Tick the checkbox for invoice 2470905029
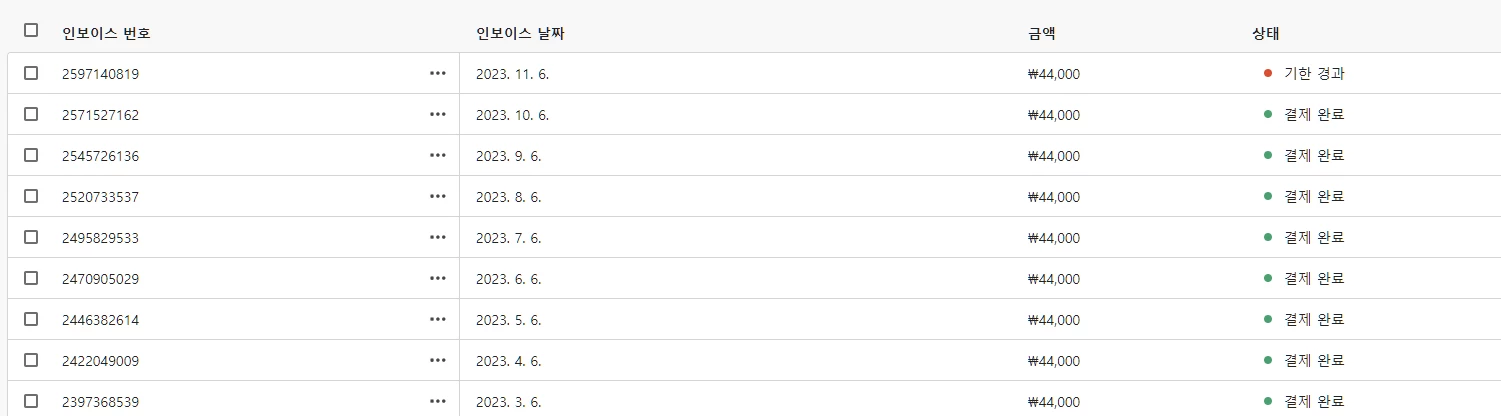Image resolution: width=1501 pixels, height=416 pixels. (x=31, y=278)
